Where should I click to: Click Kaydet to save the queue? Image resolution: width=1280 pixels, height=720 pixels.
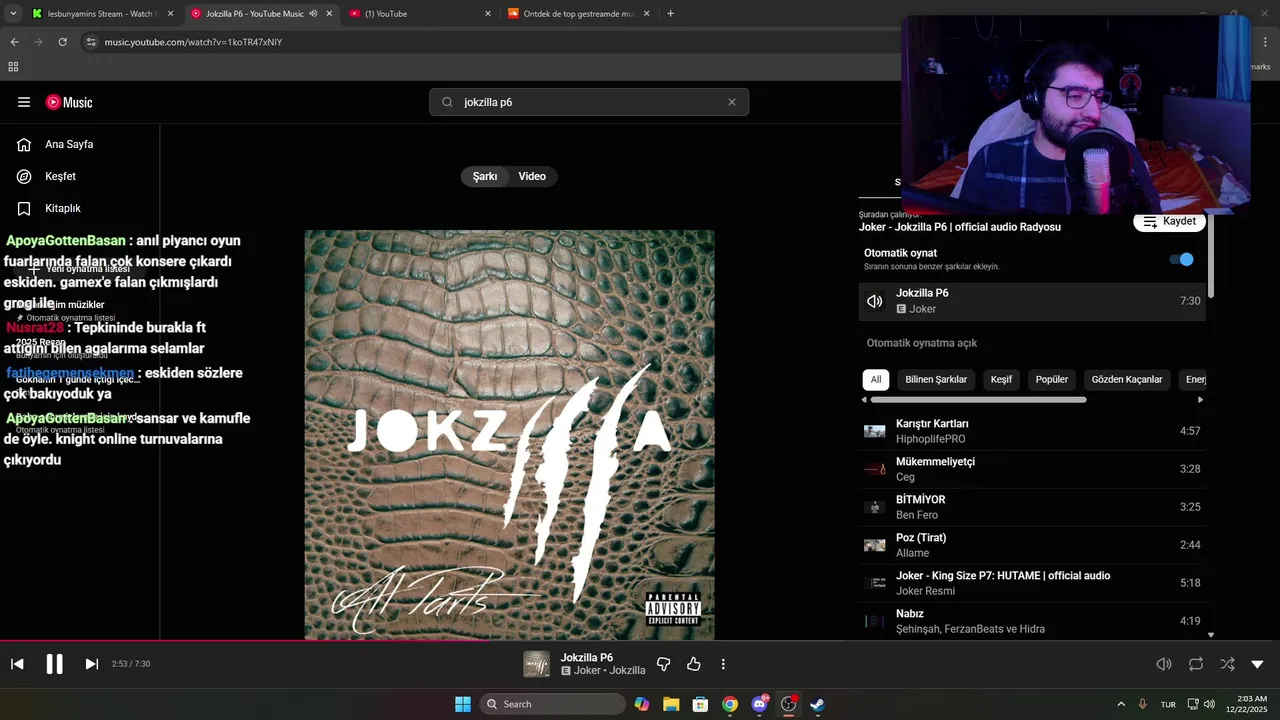pos(1169,222)
